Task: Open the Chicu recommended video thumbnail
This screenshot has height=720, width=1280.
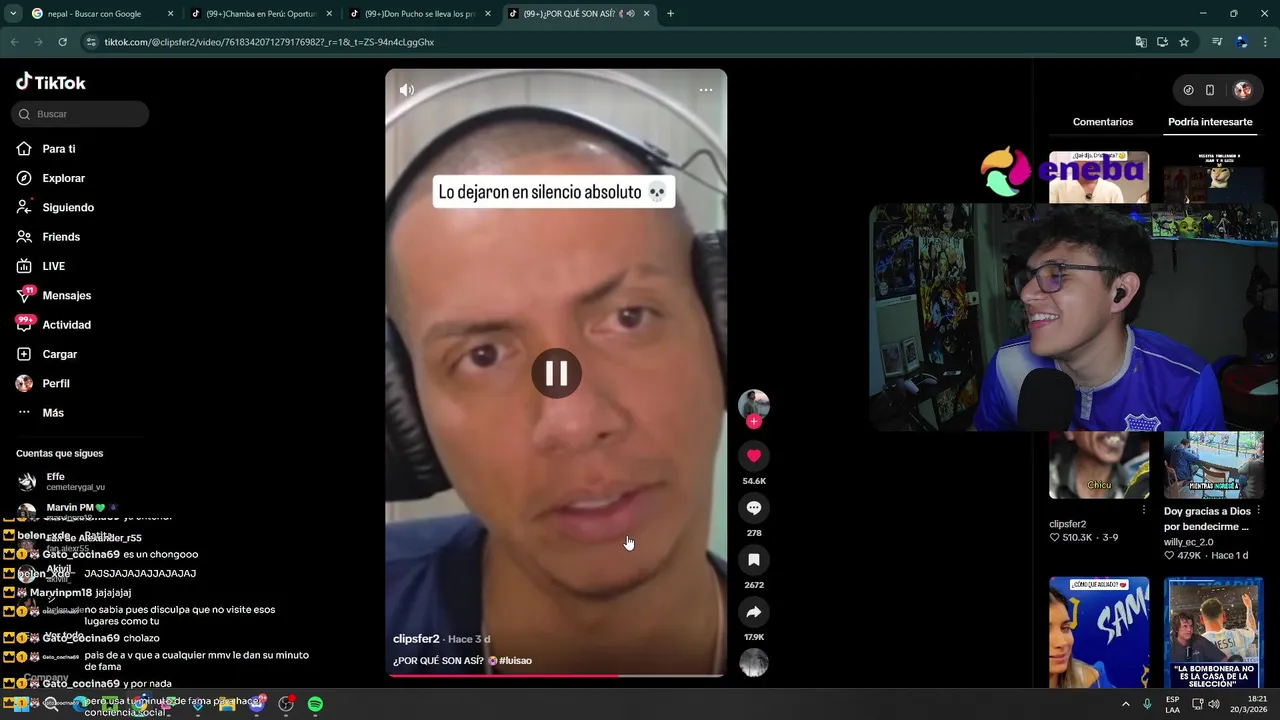Action: click(1099, 465)
